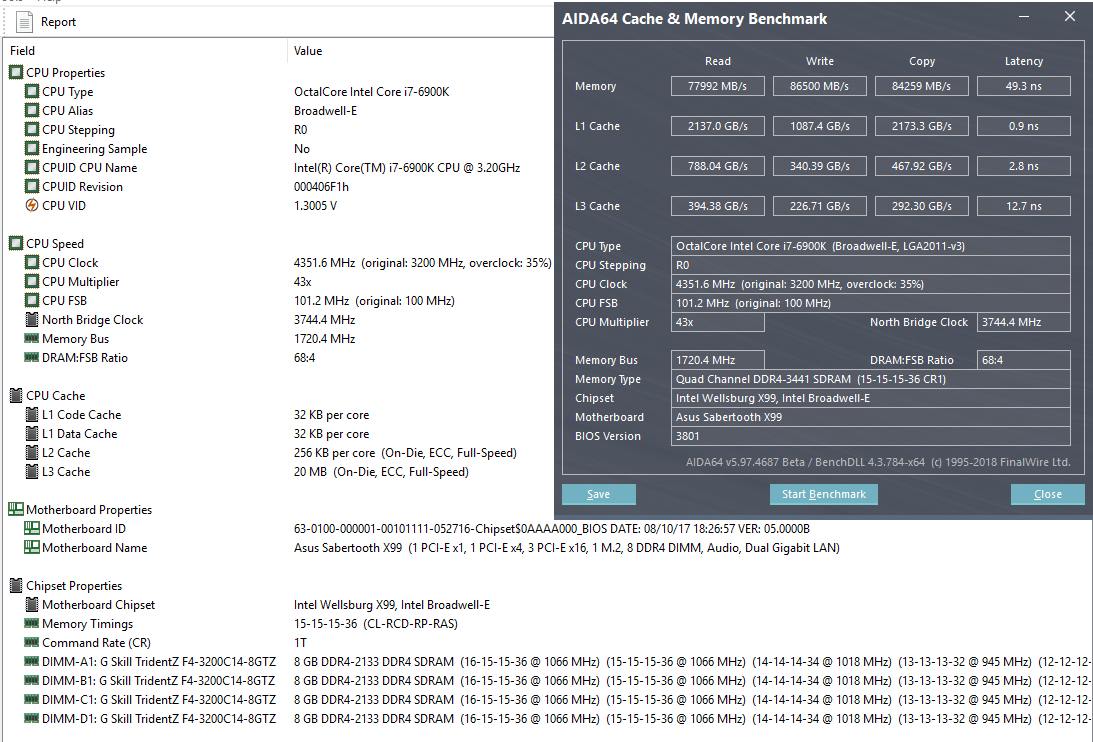The width and height of the screenshot is (1093, 742).
Task: Click the Memory Copy result 84259 MB/s
Action: (922, 86)
